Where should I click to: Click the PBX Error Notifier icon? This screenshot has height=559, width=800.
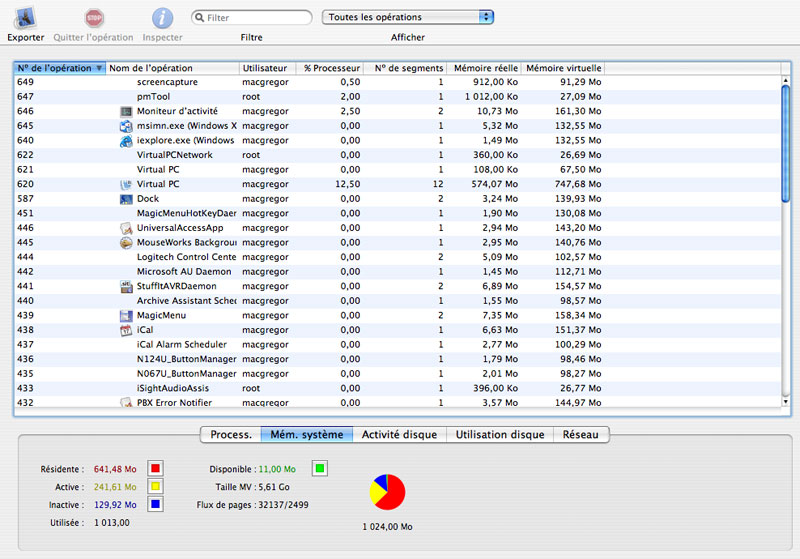126,402
